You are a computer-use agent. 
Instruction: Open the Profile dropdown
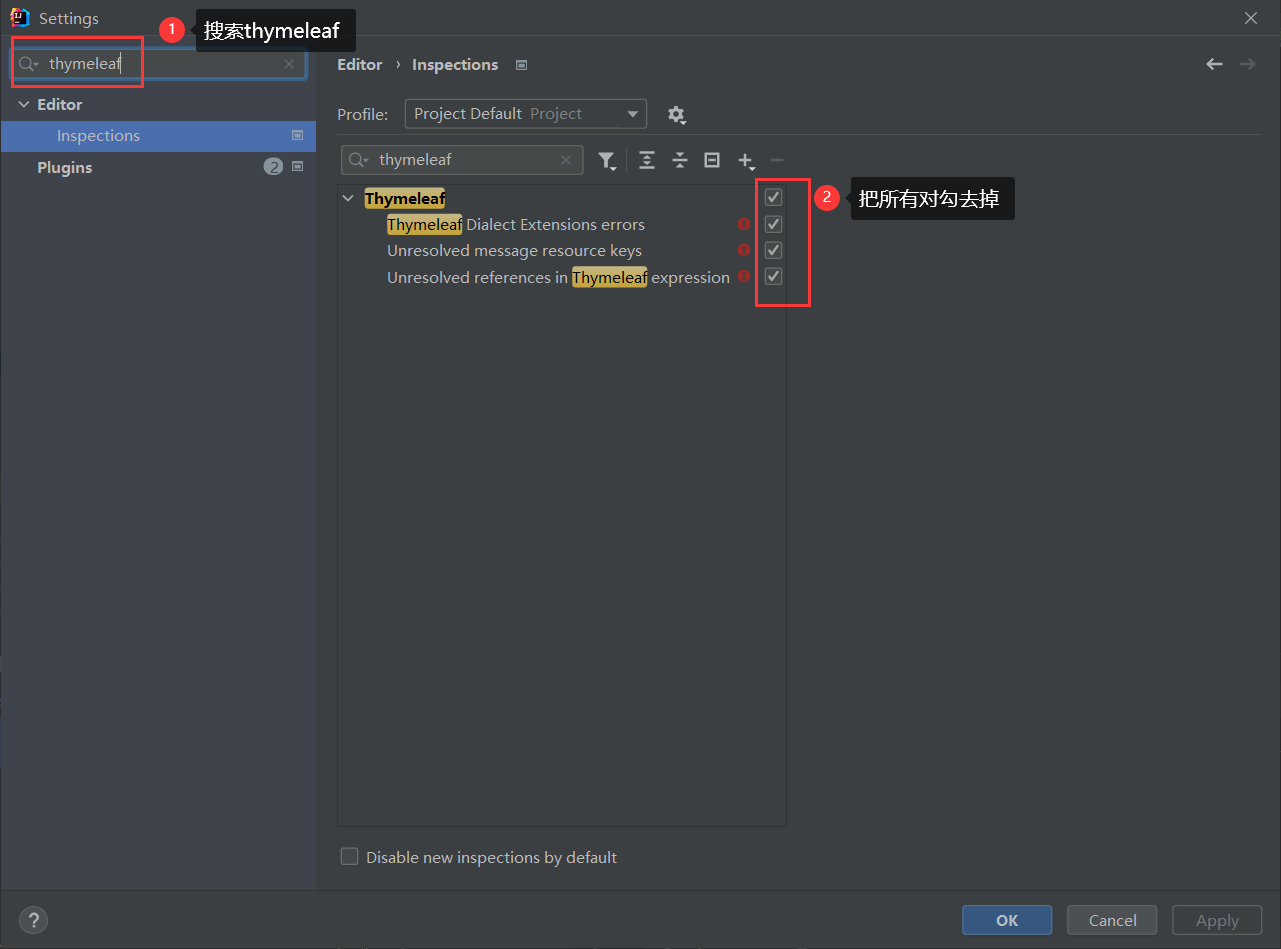click(x=526, y=114)
